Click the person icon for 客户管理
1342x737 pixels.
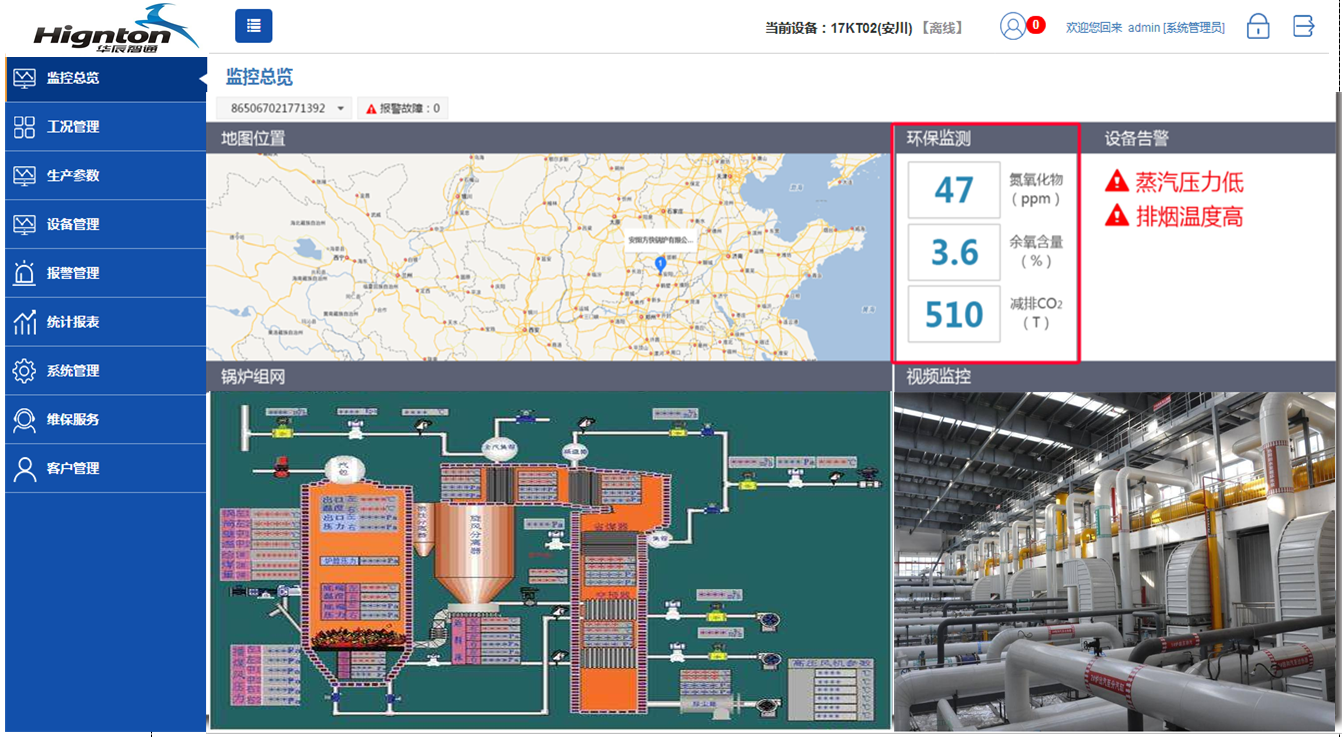[x=24, y=468]
